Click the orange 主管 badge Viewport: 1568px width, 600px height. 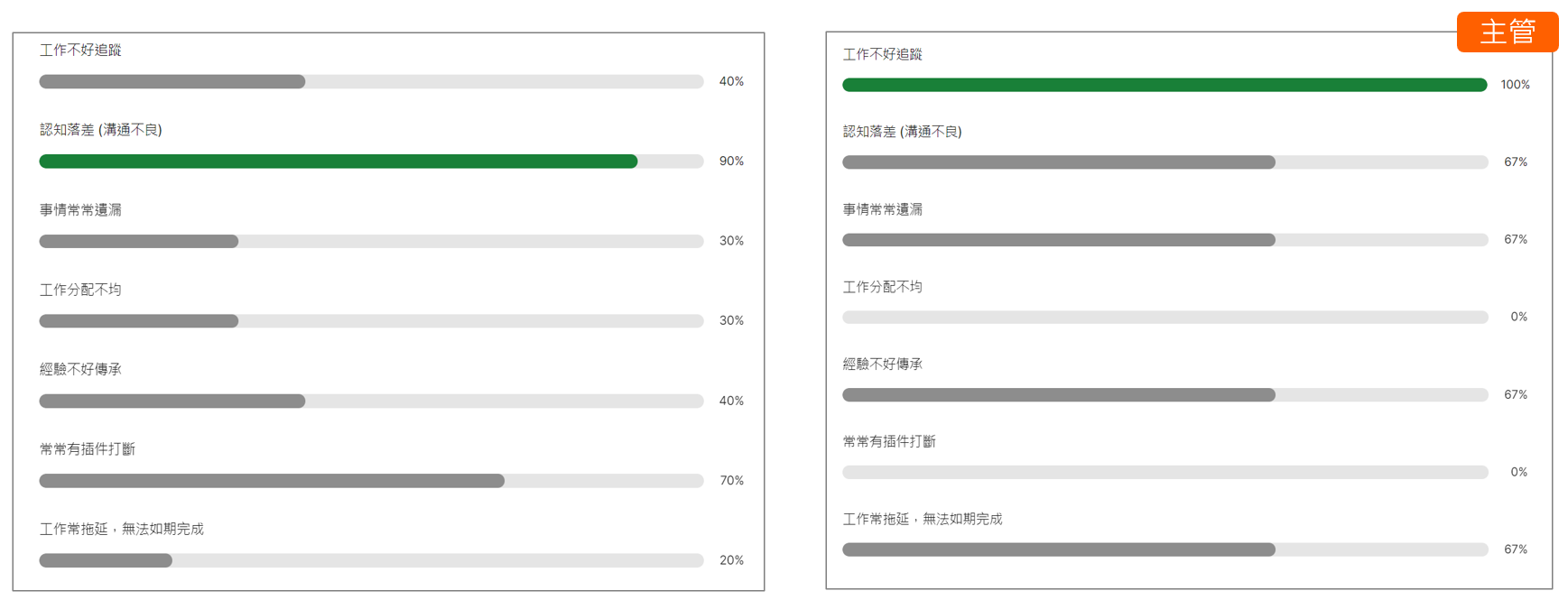(x=1507, y=32)
